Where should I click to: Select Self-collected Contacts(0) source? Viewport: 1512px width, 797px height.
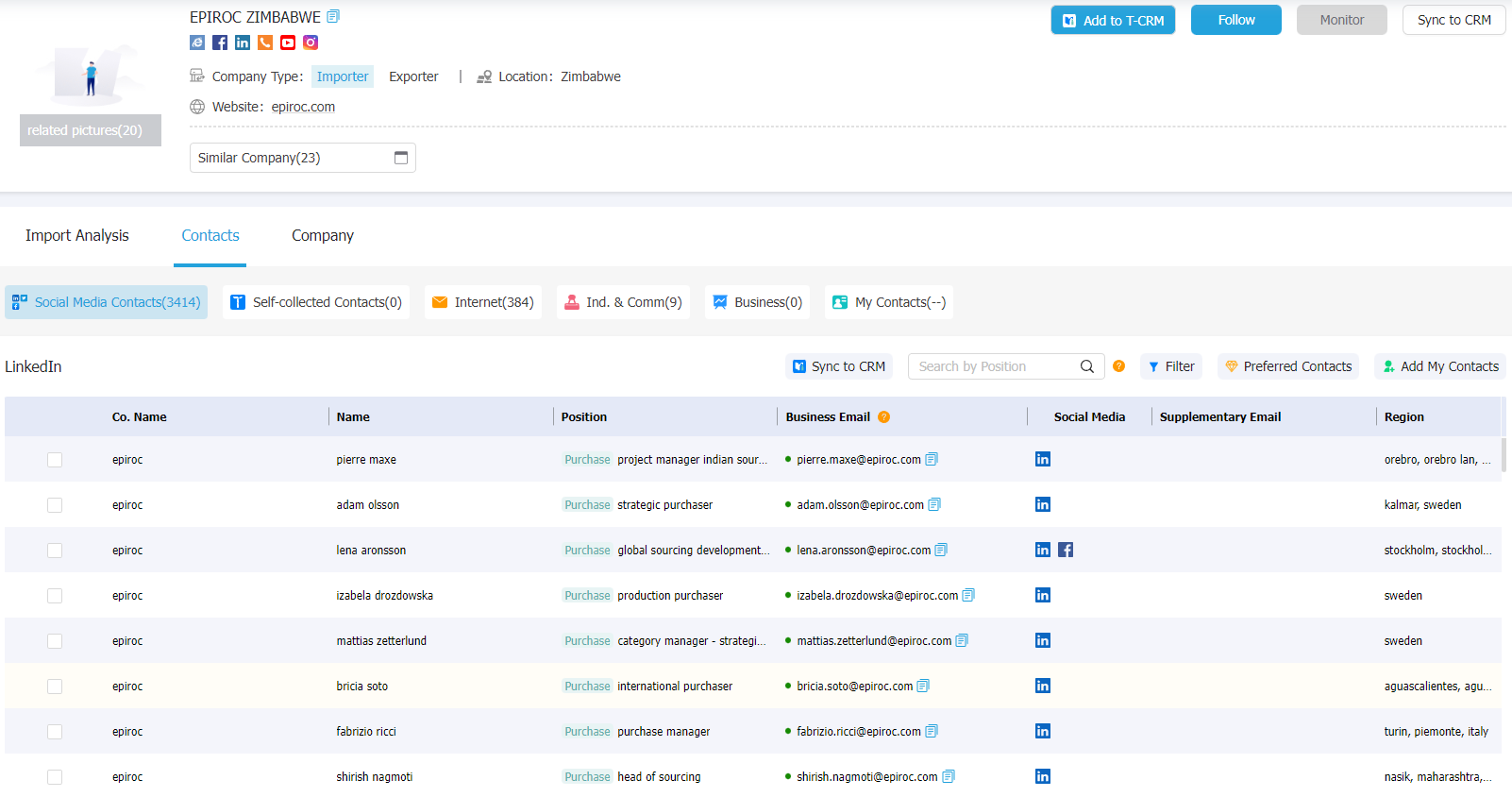click(316, 302)
